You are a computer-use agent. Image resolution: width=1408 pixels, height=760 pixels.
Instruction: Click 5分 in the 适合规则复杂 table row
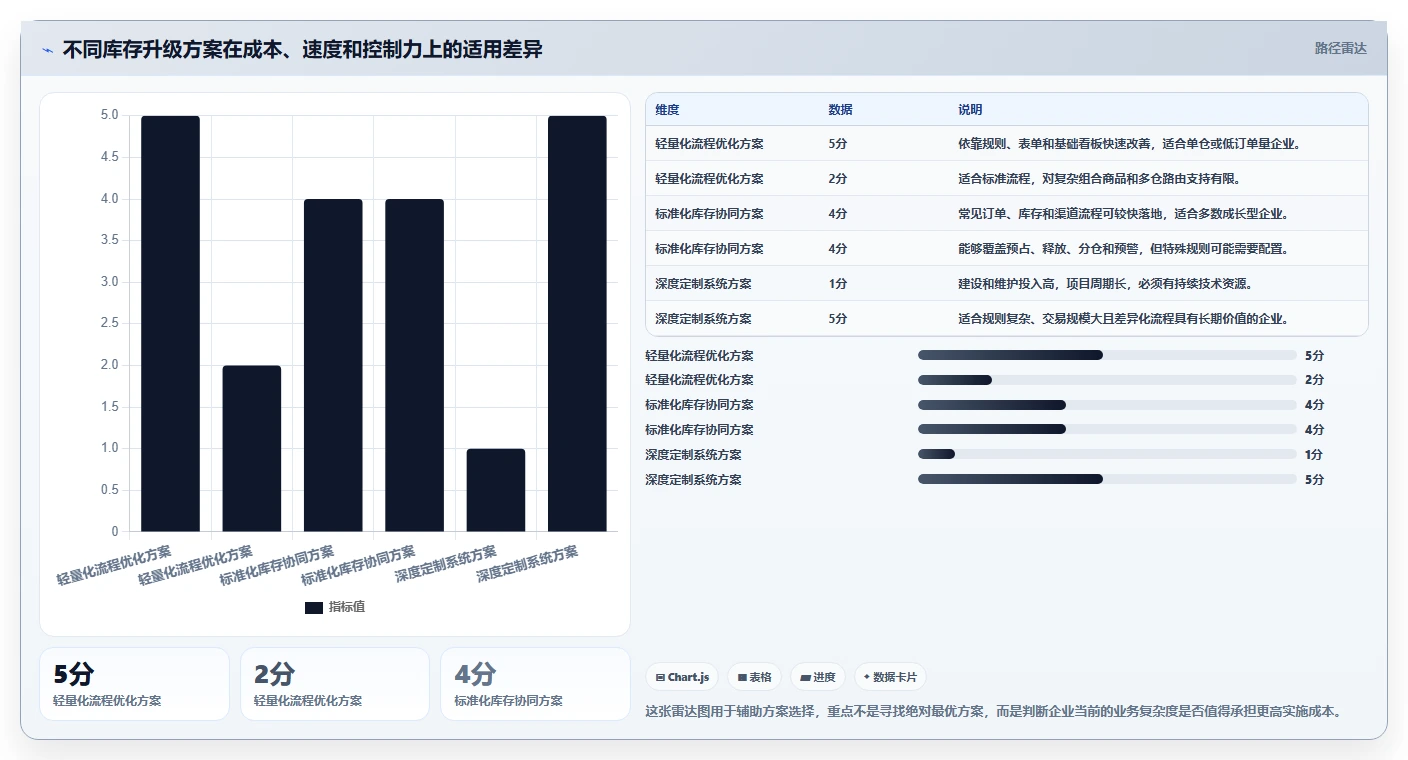pos(838,319)
